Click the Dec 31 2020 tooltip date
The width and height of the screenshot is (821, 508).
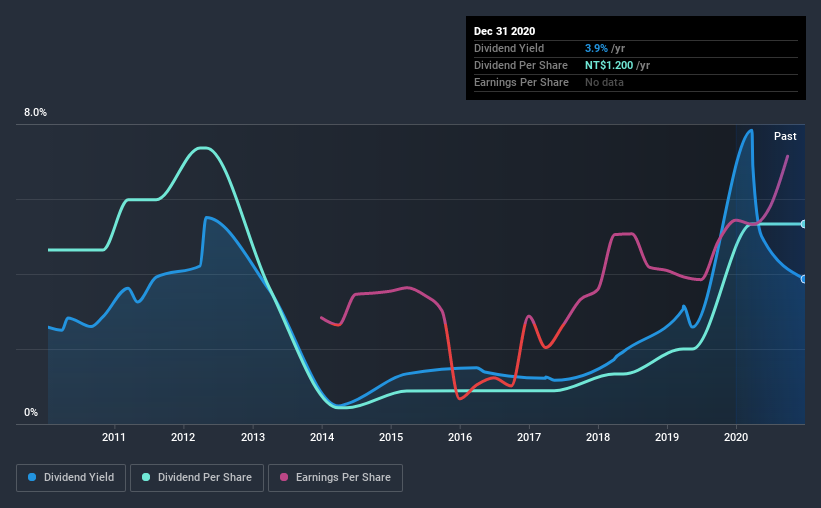[x=504, y=31]
